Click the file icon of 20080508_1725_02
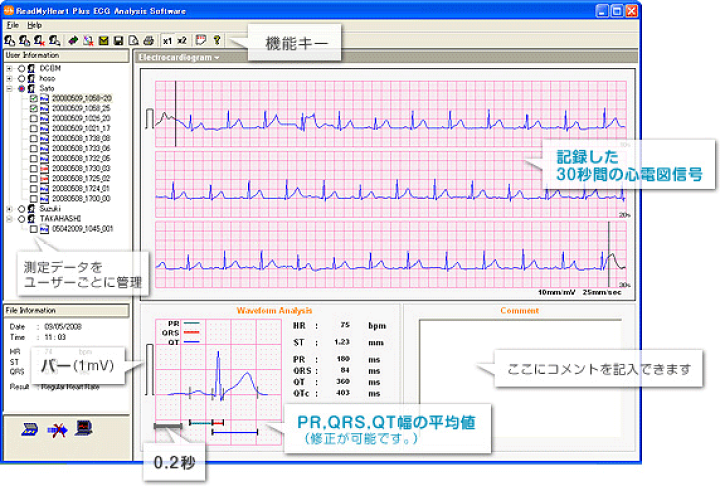The width and height of the screenshot is (720, 486). point(44,179)
